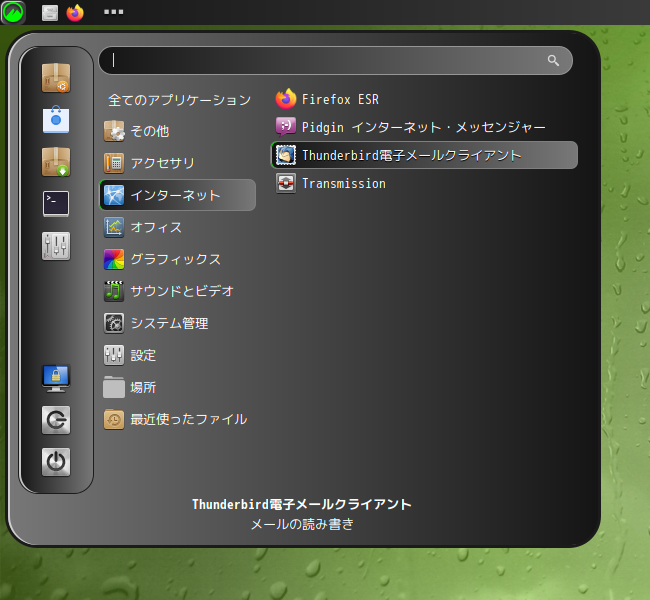Click the アクセサリ calculator icon
This screenshot has height=600, width=650.
(114, 163)
